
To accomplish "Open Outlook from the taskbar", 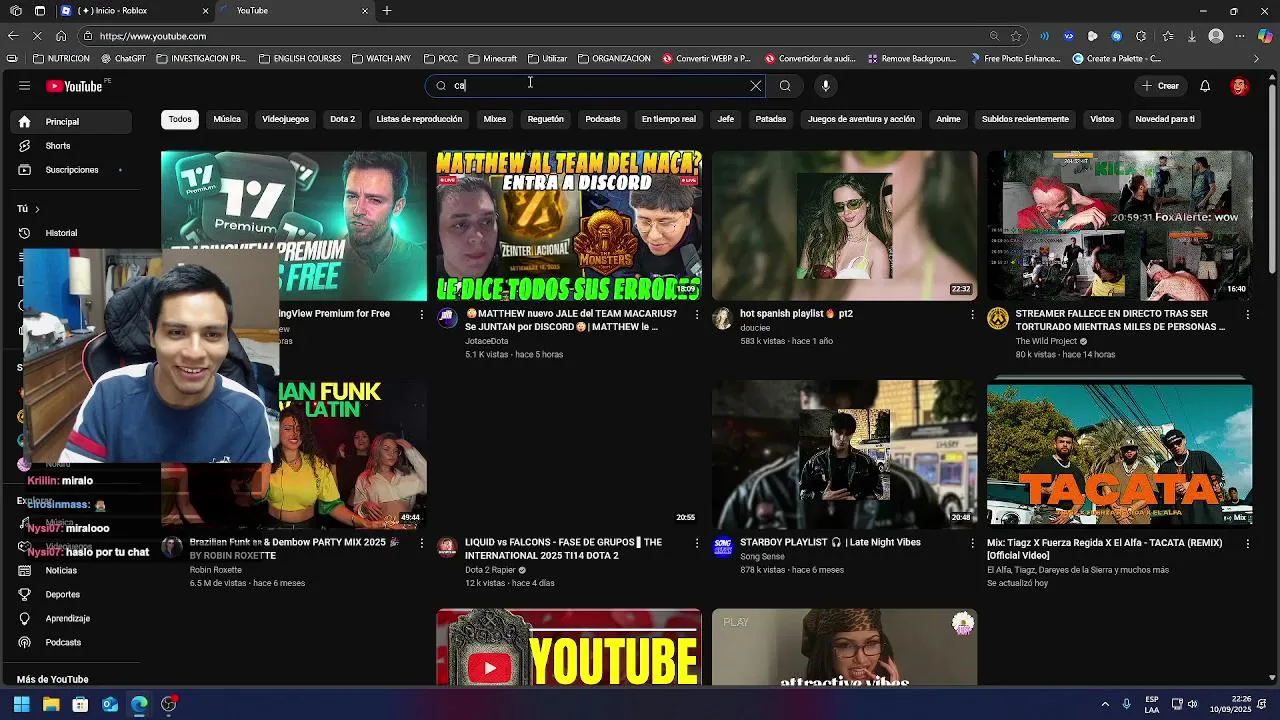I will (110, 704).
